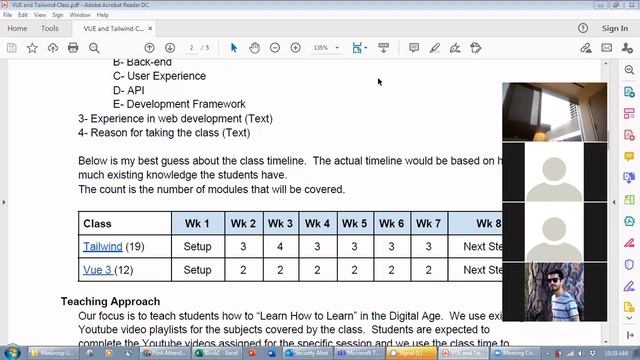
Task: Send file by email envelope icon
Action: tap(607, 48)
